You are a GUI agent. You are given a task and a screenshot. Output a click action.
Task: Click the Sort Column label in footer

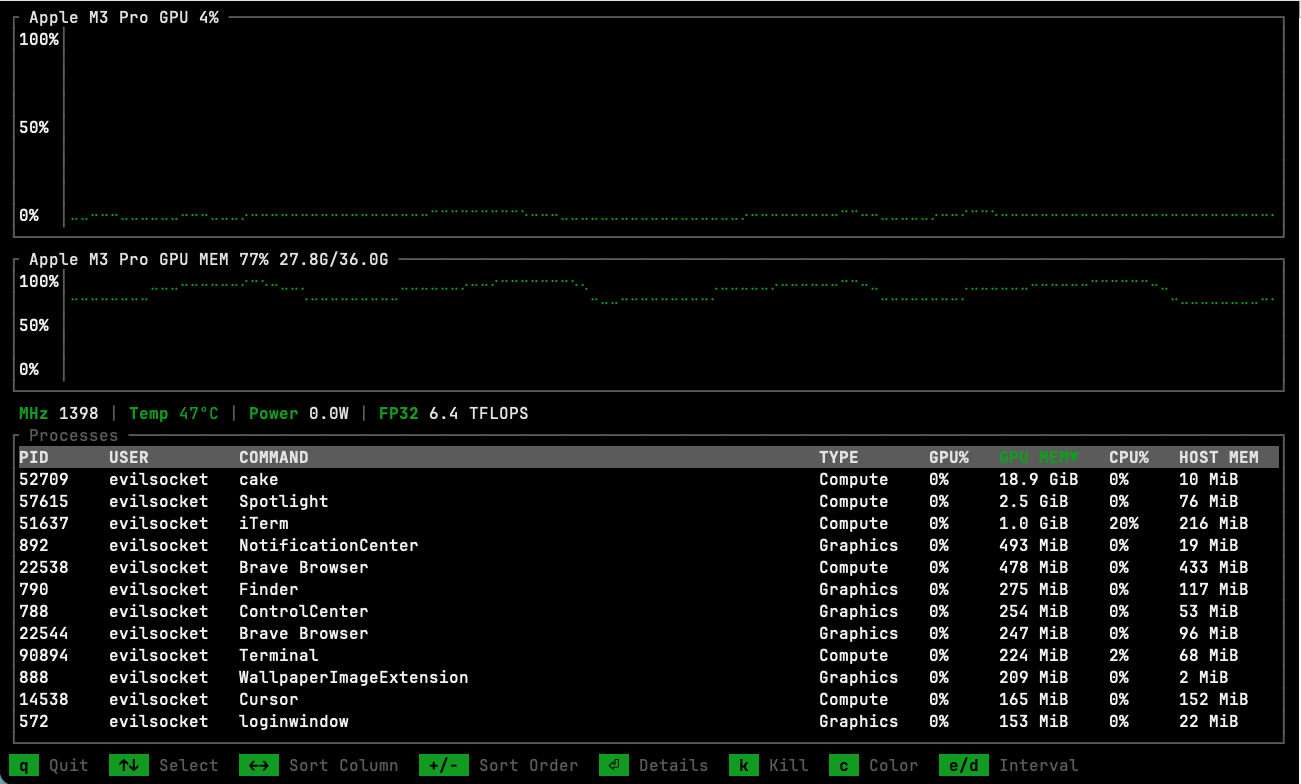pyautogui.click(x=344, y=766)
